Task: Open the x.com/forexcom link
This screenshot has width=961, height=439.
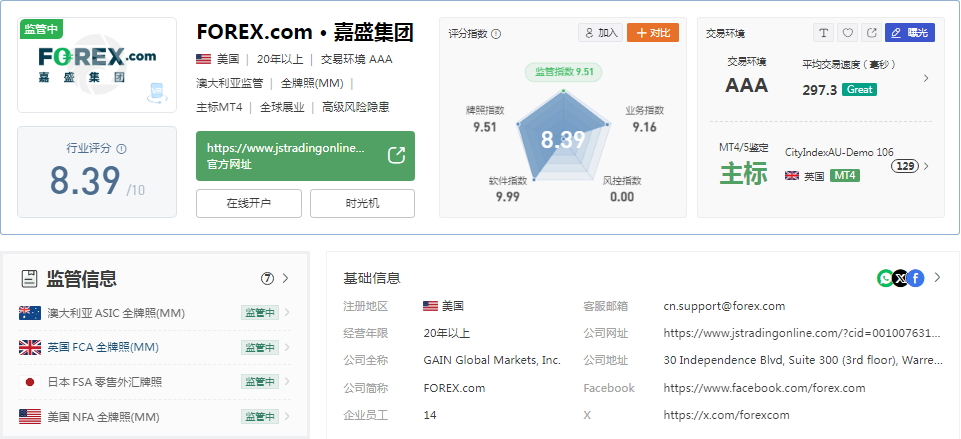Action: (x=726, y=415)
